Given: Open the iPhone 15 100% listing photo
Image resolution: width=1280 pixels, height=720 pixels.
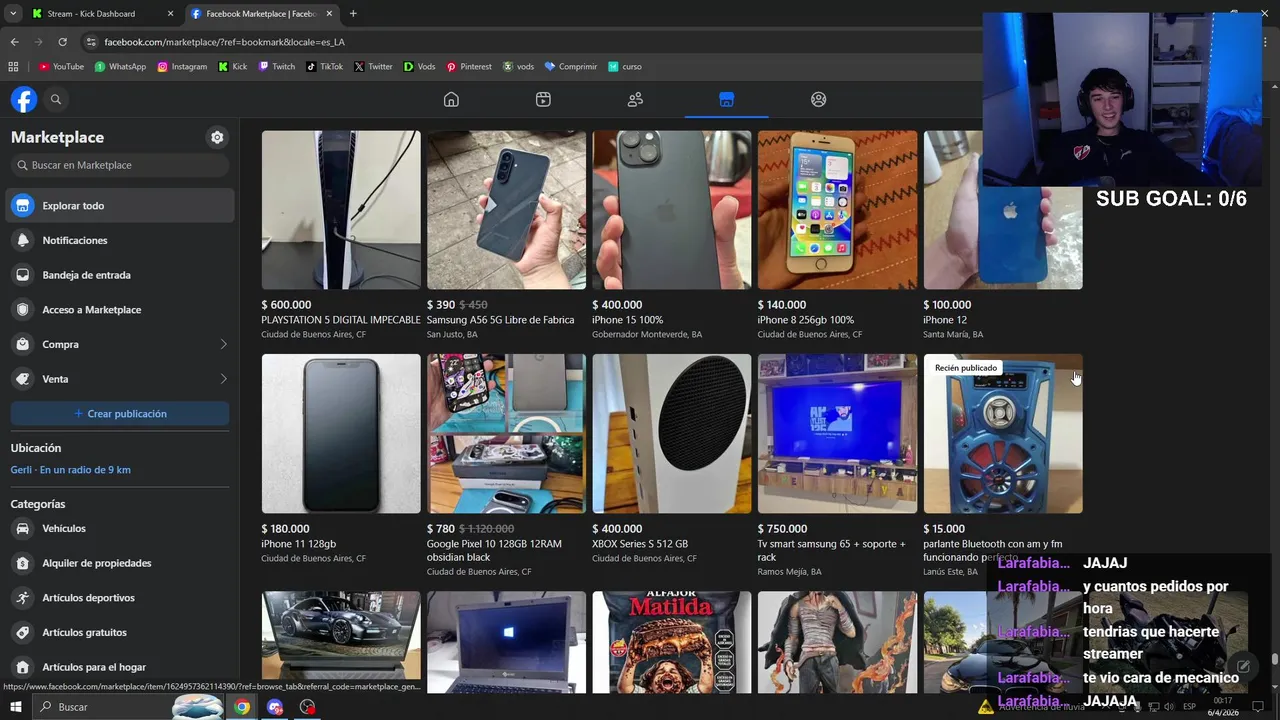Looking at the screenshot, I should [672, 210].
